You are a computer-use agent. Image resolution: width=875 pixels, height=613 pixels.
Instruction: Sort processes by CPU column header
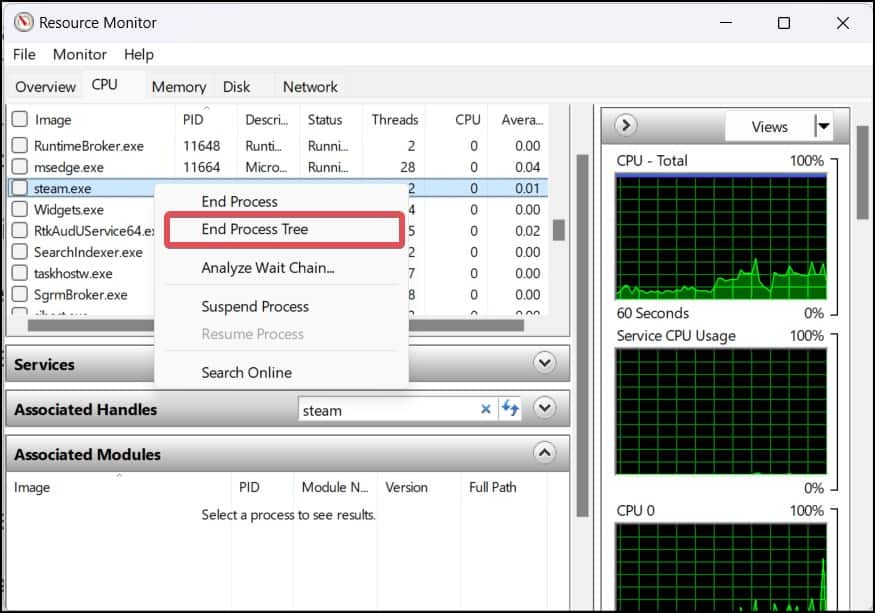click(x=468, y=119)
